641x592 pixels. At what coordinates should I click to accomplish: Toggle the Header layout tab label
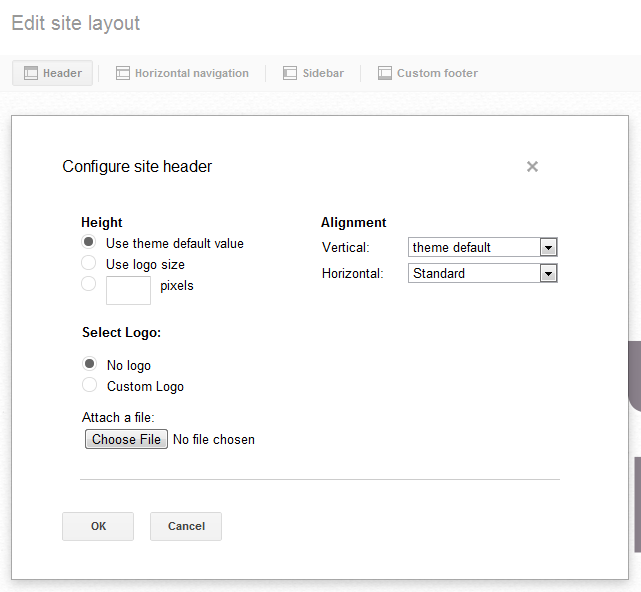62,73
